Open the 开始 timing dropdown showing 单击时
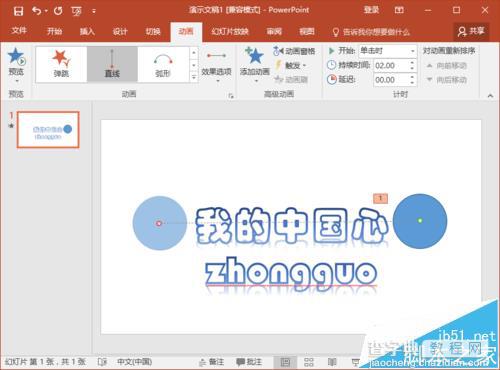 388,51
